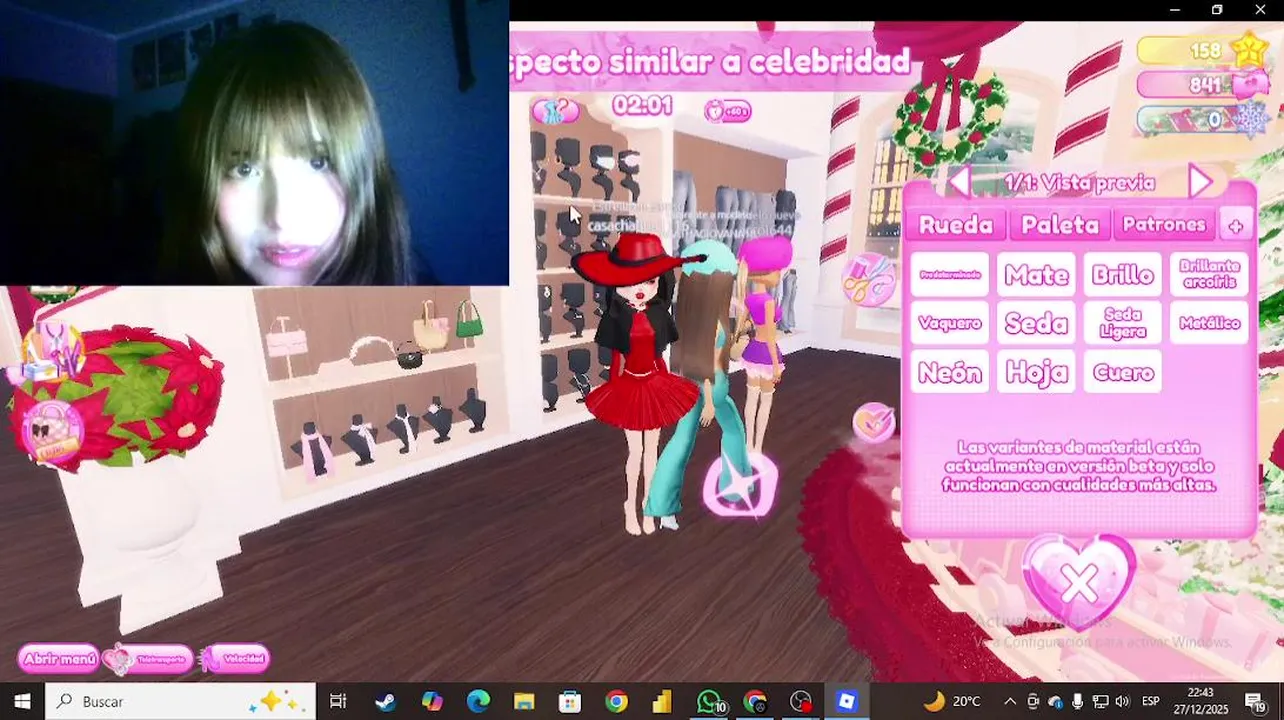Open the Windows Start menu
This screenshot has width=1284, height=720.
(22, 701)
